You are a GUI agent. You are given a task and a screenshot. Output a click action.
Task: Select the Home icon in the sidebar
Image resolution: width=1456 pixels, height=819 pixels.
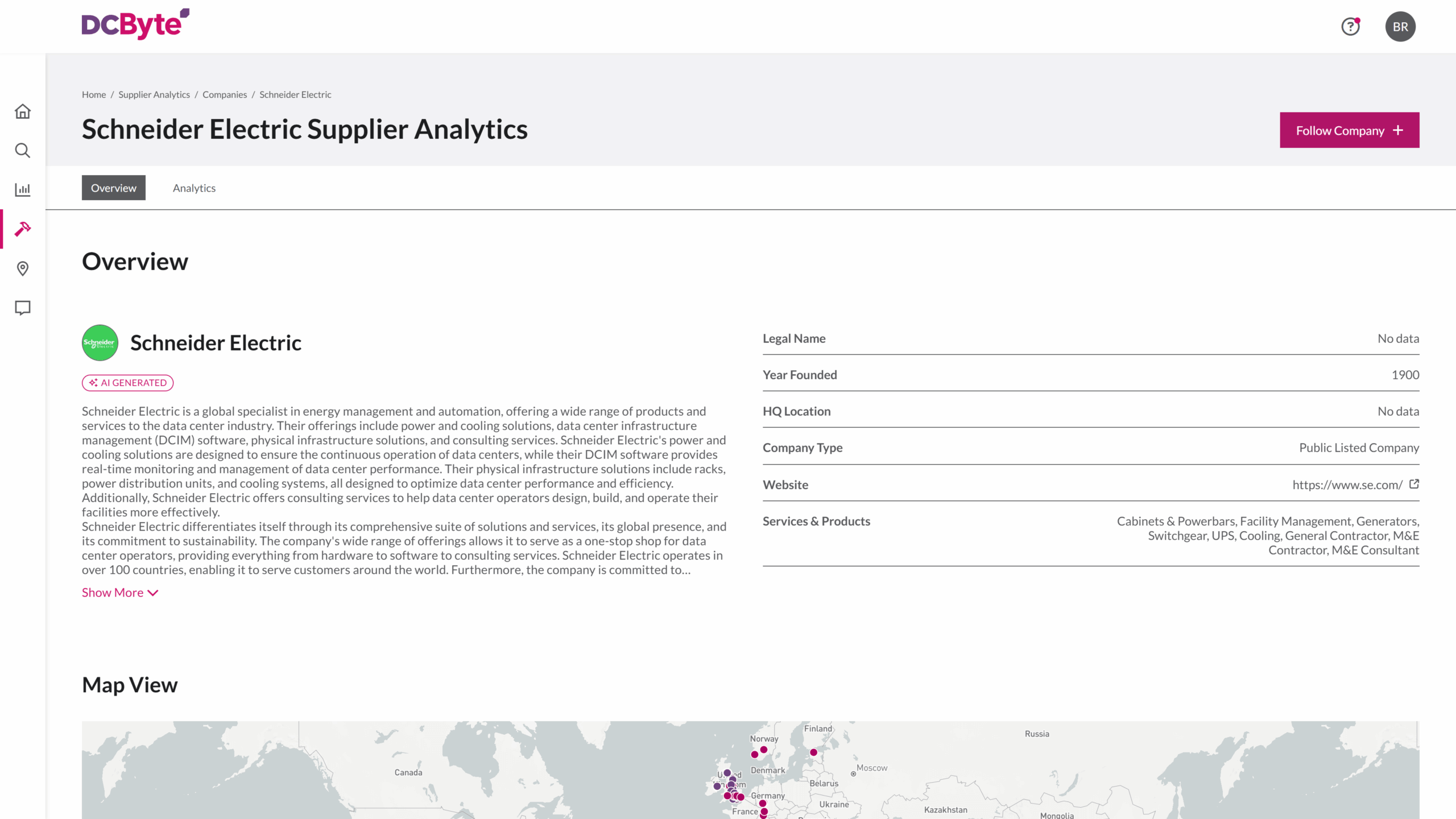tap(23, 111)
